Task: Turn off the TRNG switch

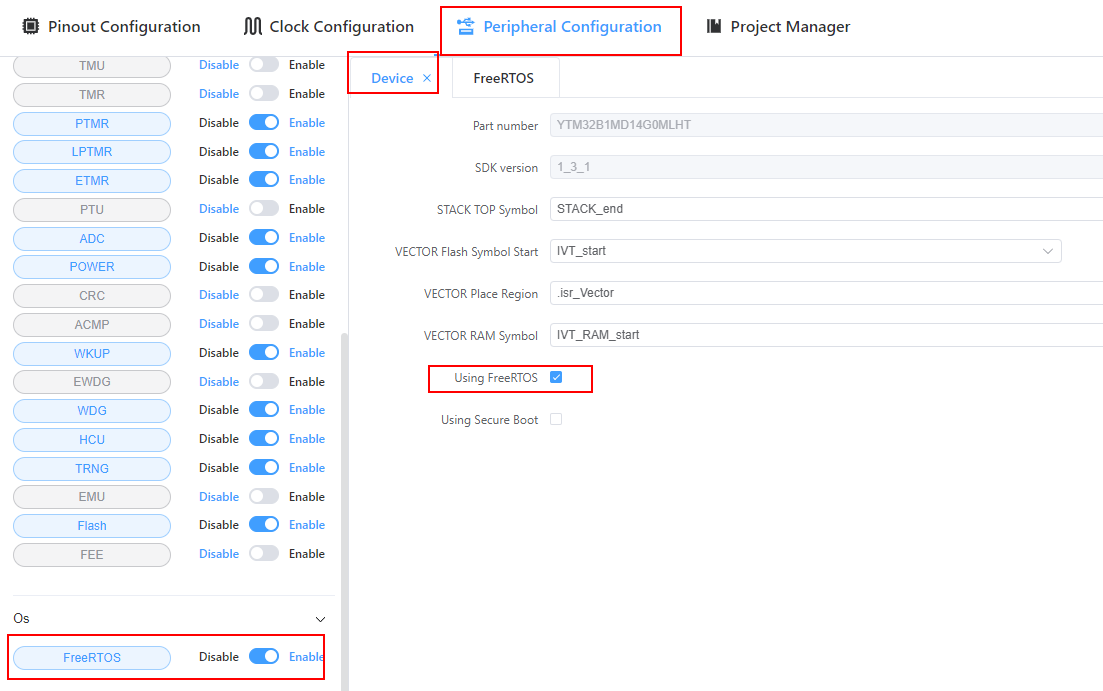Action: click(x=264, y=467)
